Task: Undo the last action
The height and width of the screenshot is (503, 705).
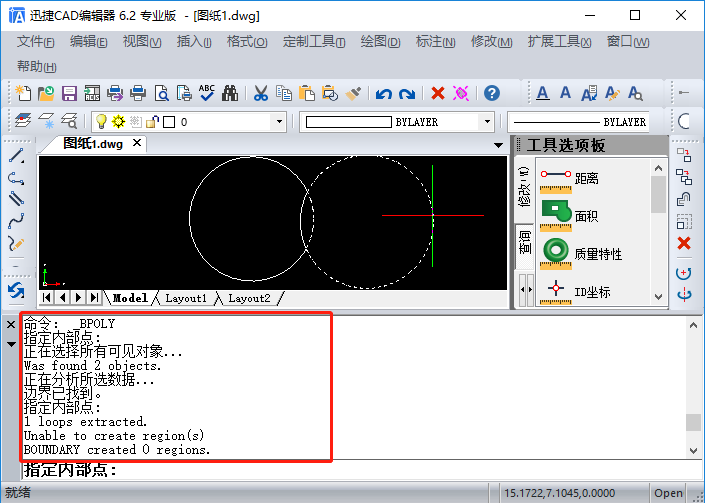Action: click(384, 93)
